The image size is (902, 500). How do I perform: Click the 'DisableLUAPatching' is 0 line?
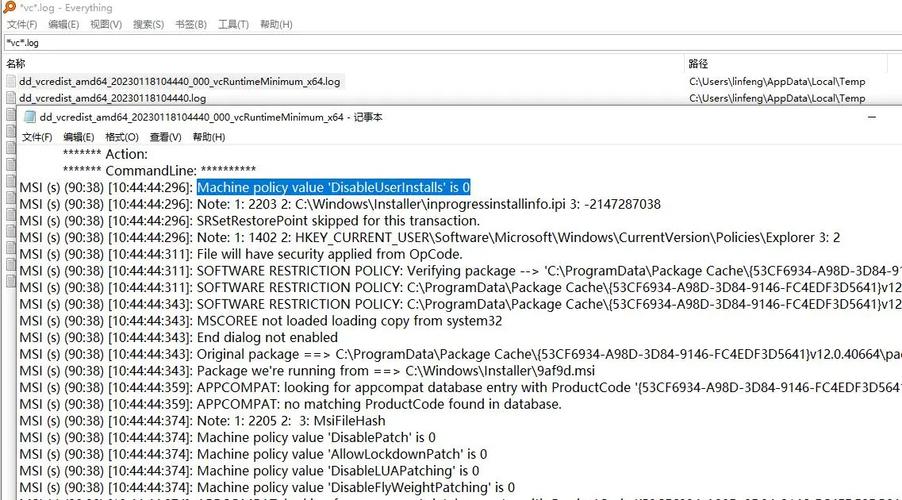pyautogui.click(x=249, y=471)
